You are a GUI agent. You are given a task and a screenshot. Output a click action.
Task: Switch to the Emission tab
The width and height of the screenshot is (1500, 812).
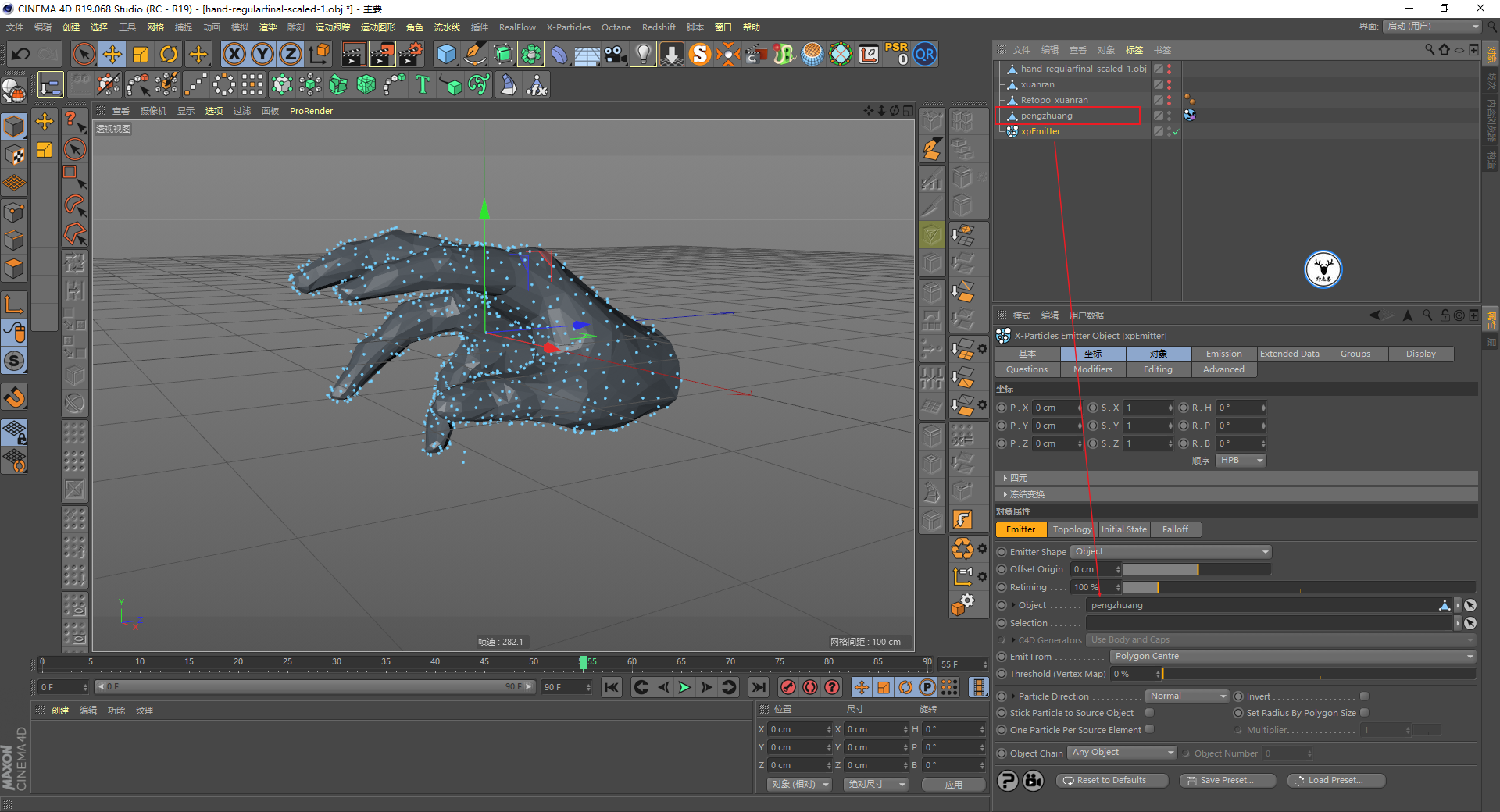tap(1223, 354)
